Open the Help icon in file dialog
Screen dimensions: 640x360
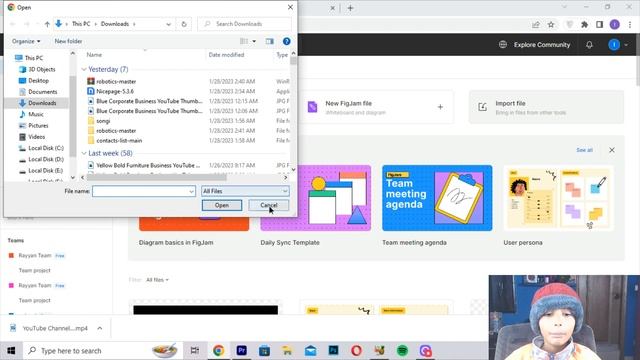287,41
